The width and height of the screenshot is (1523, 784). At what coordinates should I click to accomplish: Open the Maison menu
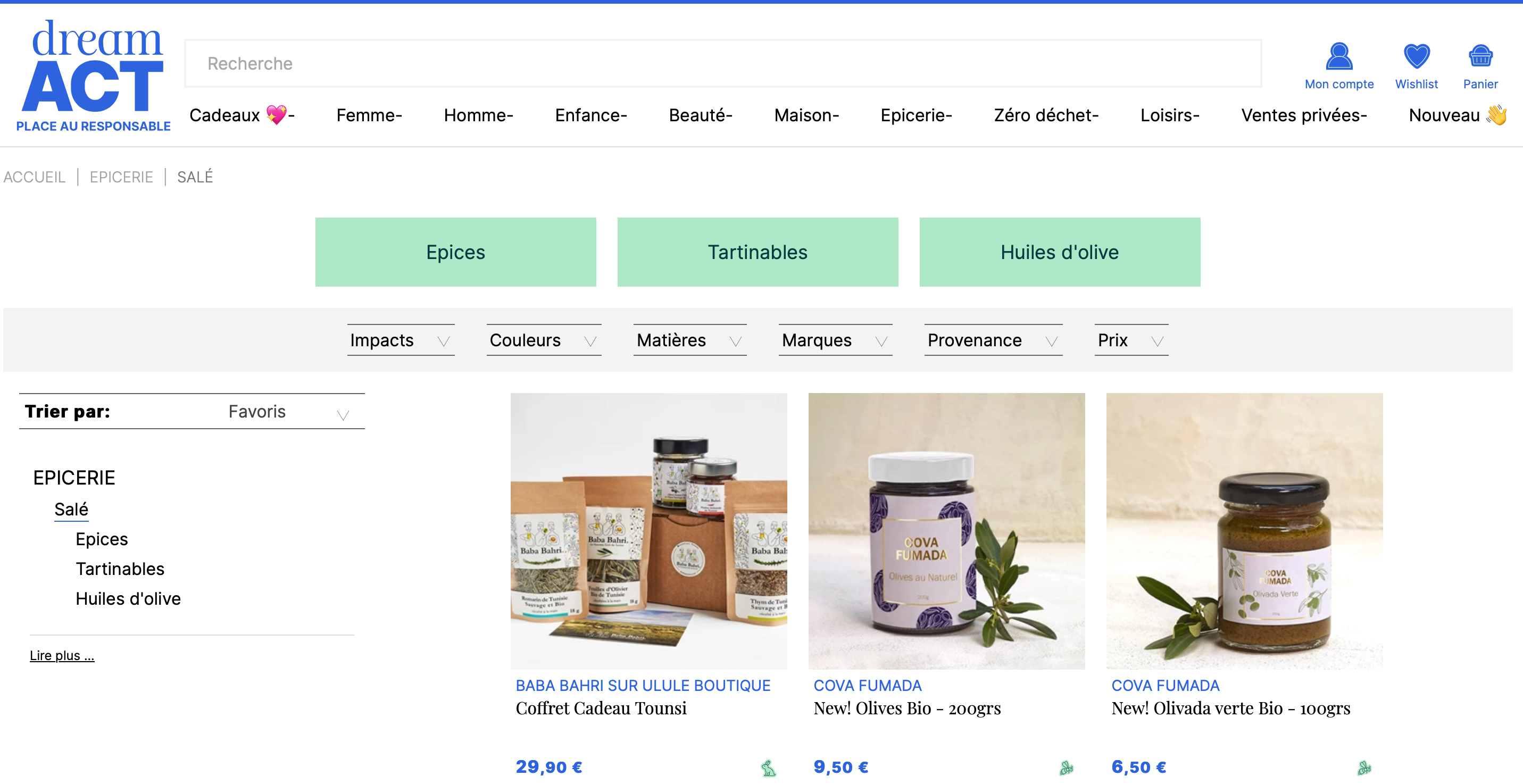pyautogui.click(x=806, y=115)
